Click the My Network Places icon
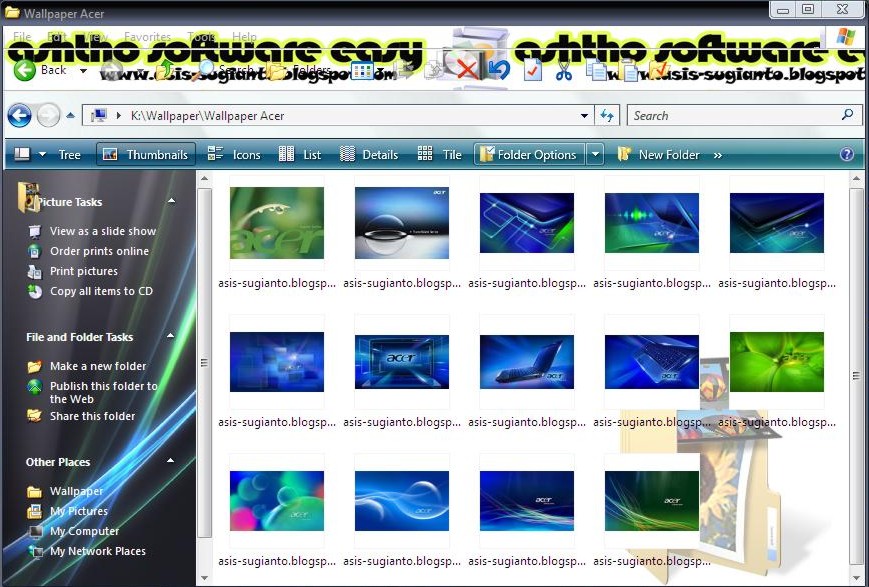 [x=35, y=552]
